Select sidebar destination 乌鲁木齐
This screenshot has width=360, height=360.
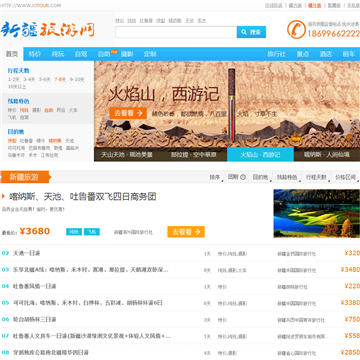click(17, 155)
